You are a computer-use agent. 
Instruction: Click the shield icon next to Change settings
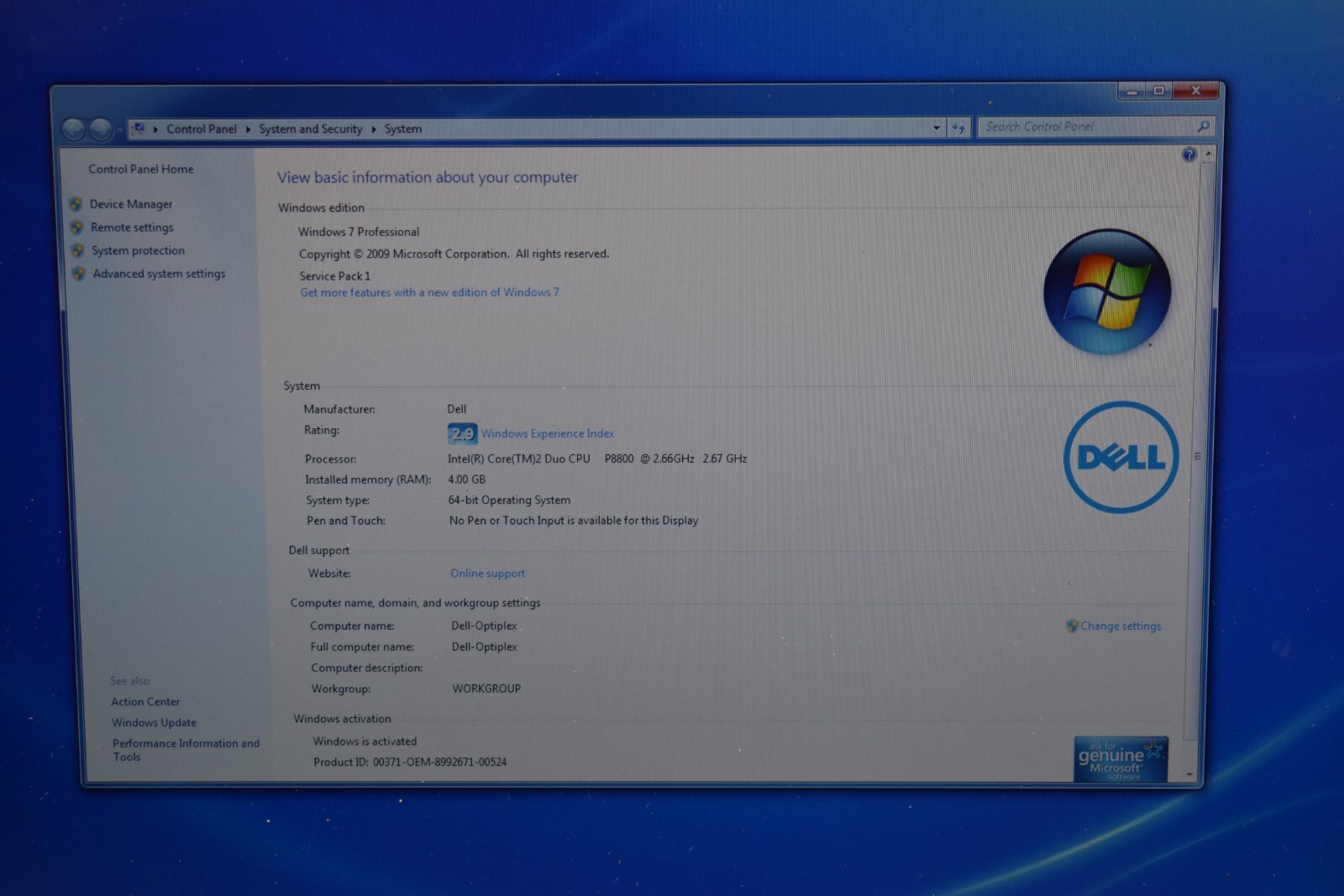(1072, 626)
